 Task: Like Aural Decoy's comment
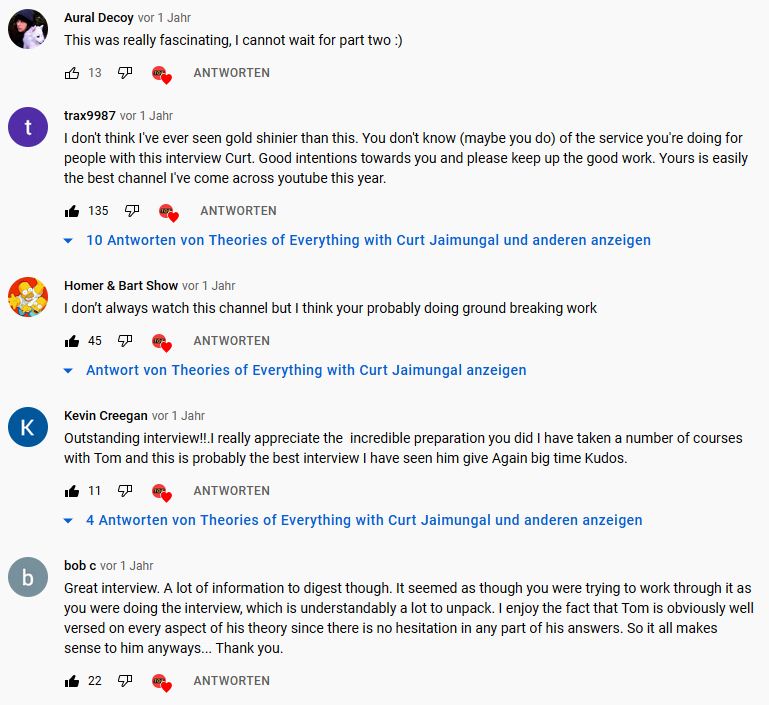(x=72, y=73)
